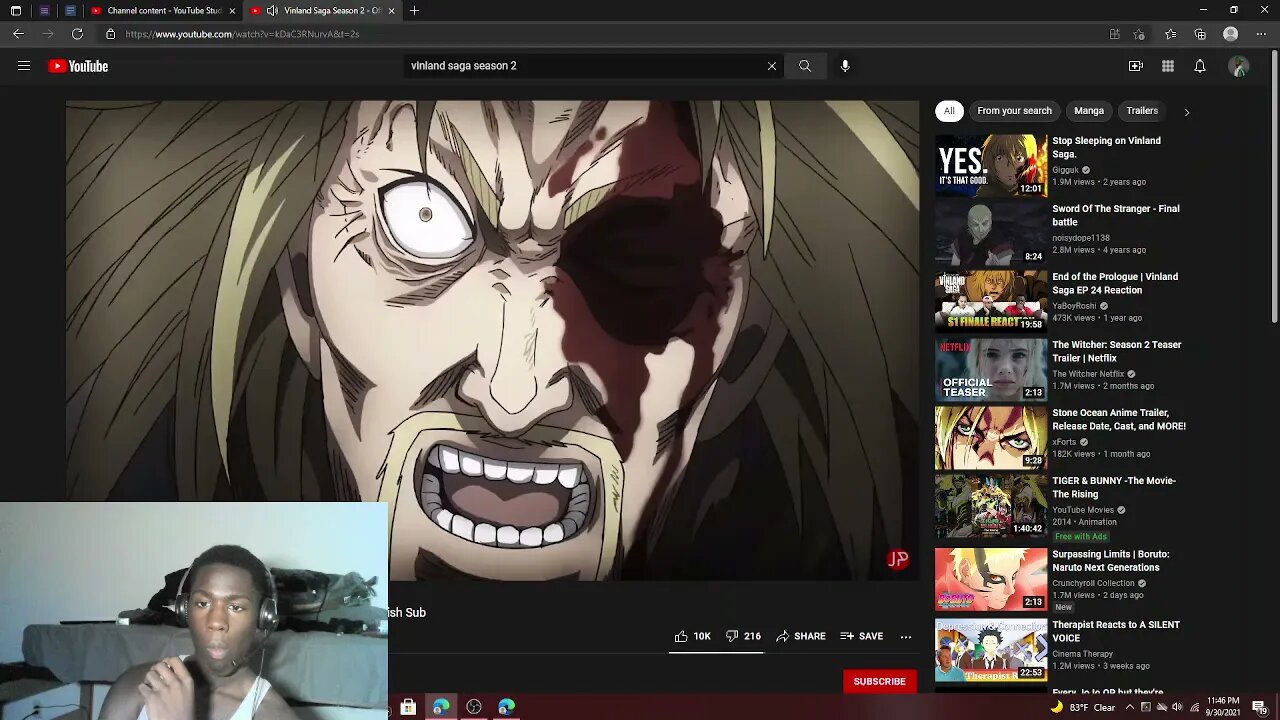Image resolution: width=1280 pixels, height=720 pixels.
Task: Open the Create video camera icon
Action: pyautogui.click(x=1136, y=66)
